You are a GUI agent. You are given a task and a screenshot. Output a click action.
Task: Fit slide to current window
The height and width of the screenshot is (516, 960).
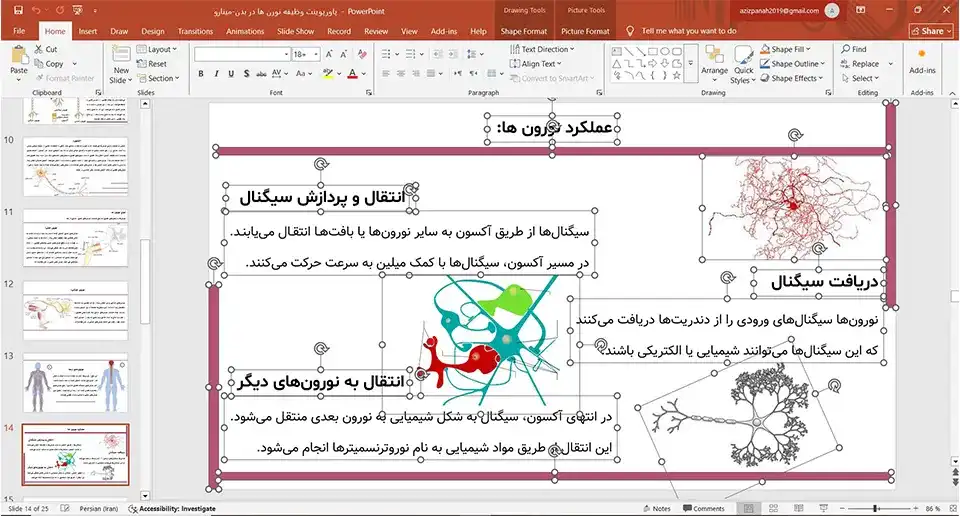(952, 509)
